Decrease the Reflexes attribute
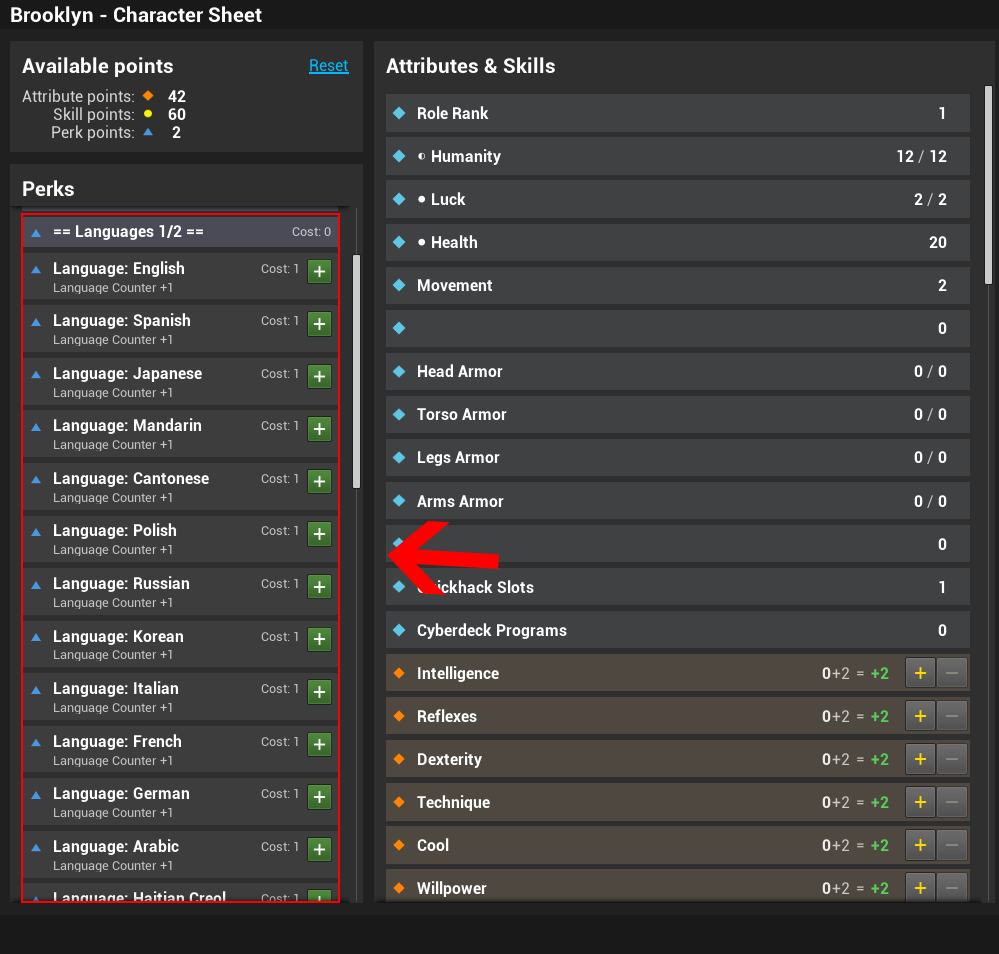999x954 pixels. tap(951, 717)
